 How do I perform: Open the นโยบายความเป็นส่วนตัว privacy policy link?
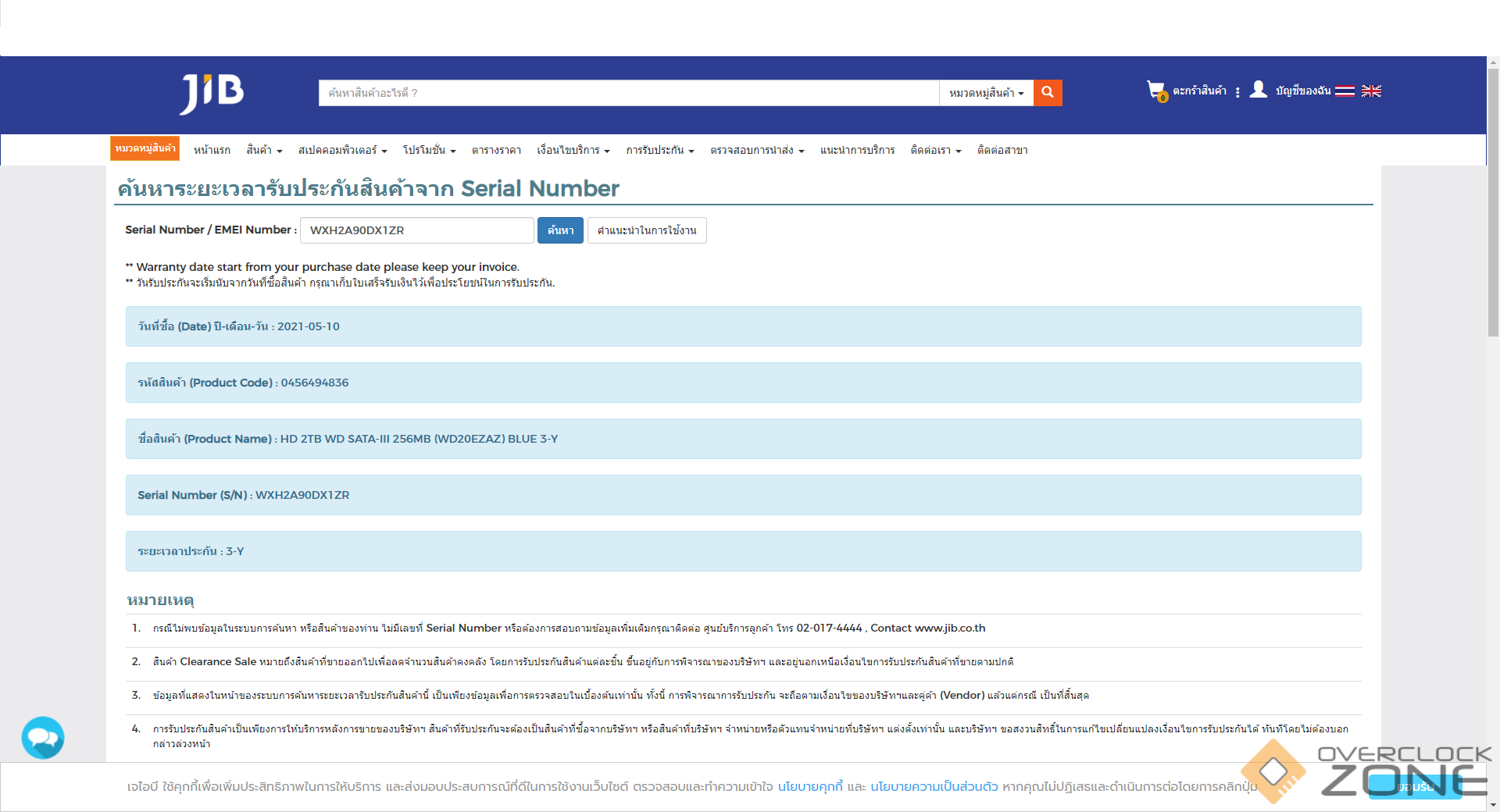coord(934,786)
